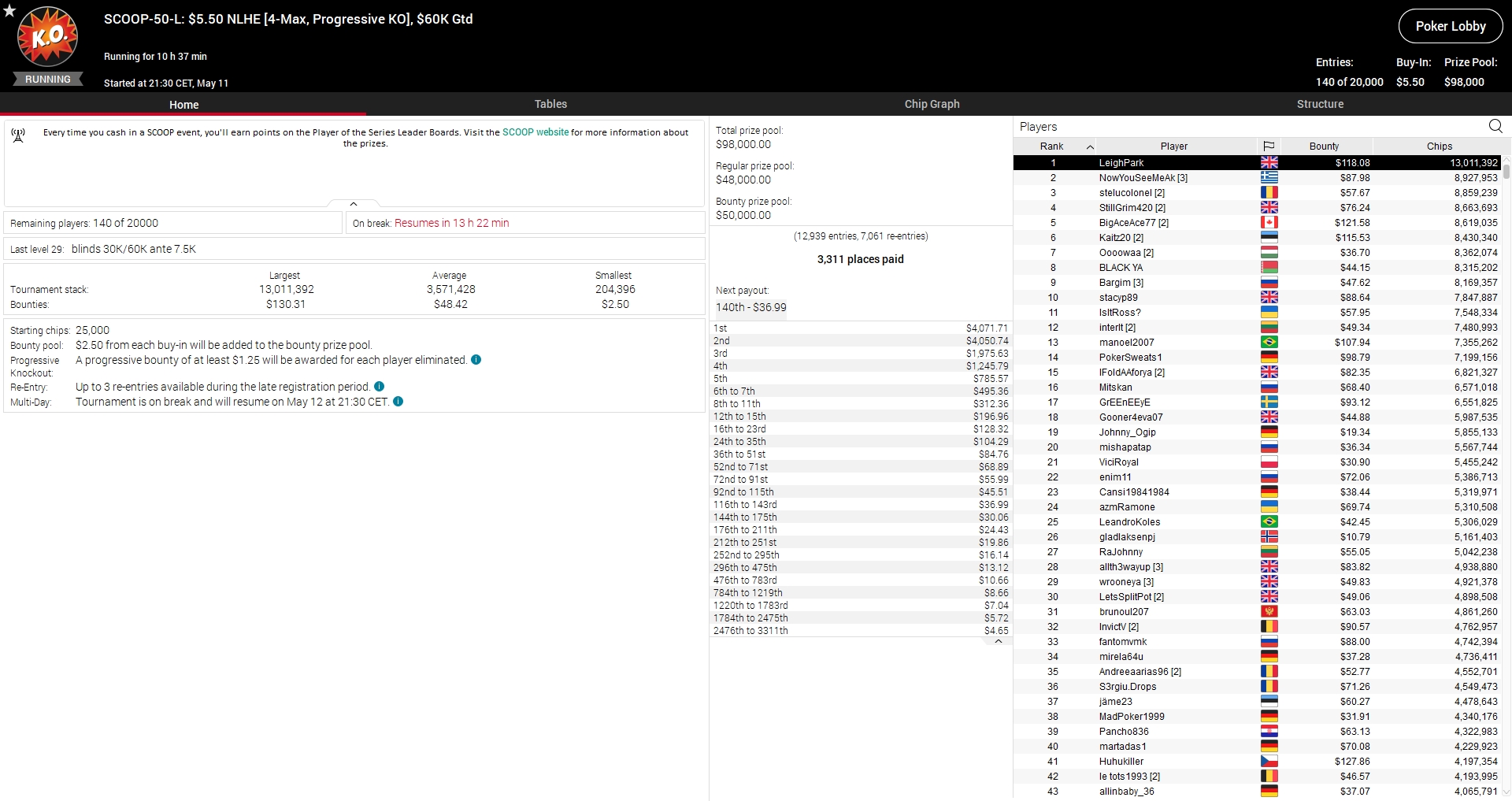Viewport: 1512px width, 801px height.
Task: Select player BLACK YA
Action: (x=1257, y=268)
